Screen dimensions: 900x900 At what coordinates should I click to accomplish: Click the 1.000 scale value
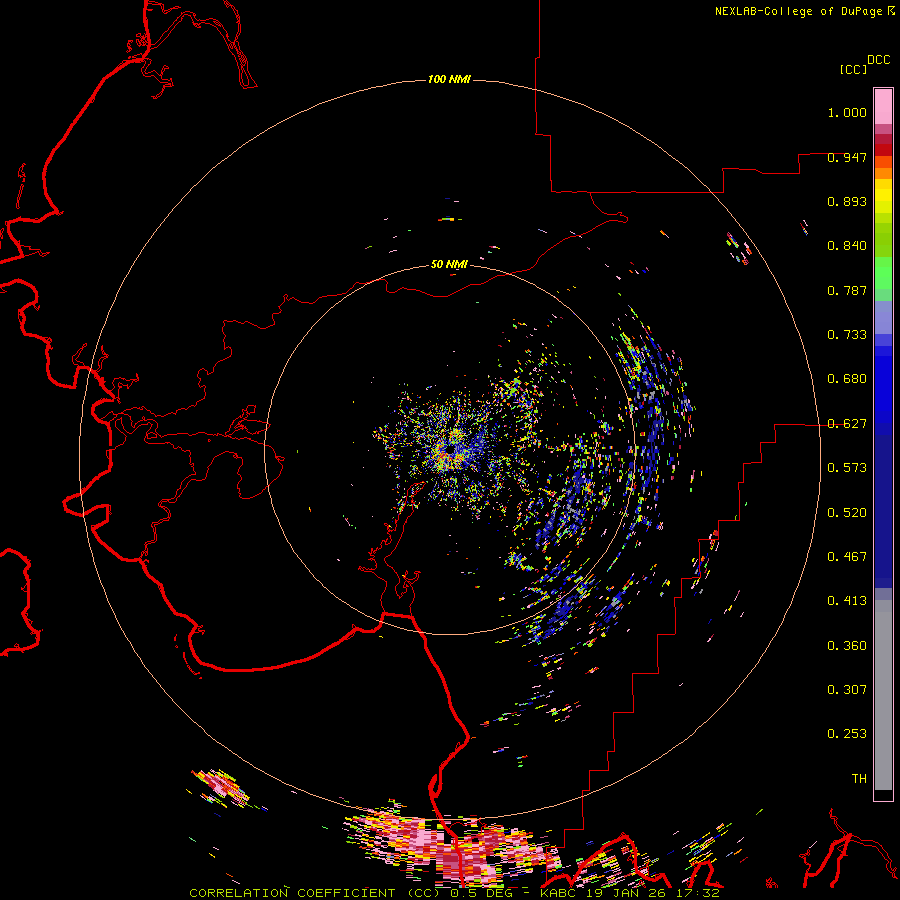click(847, 112)
